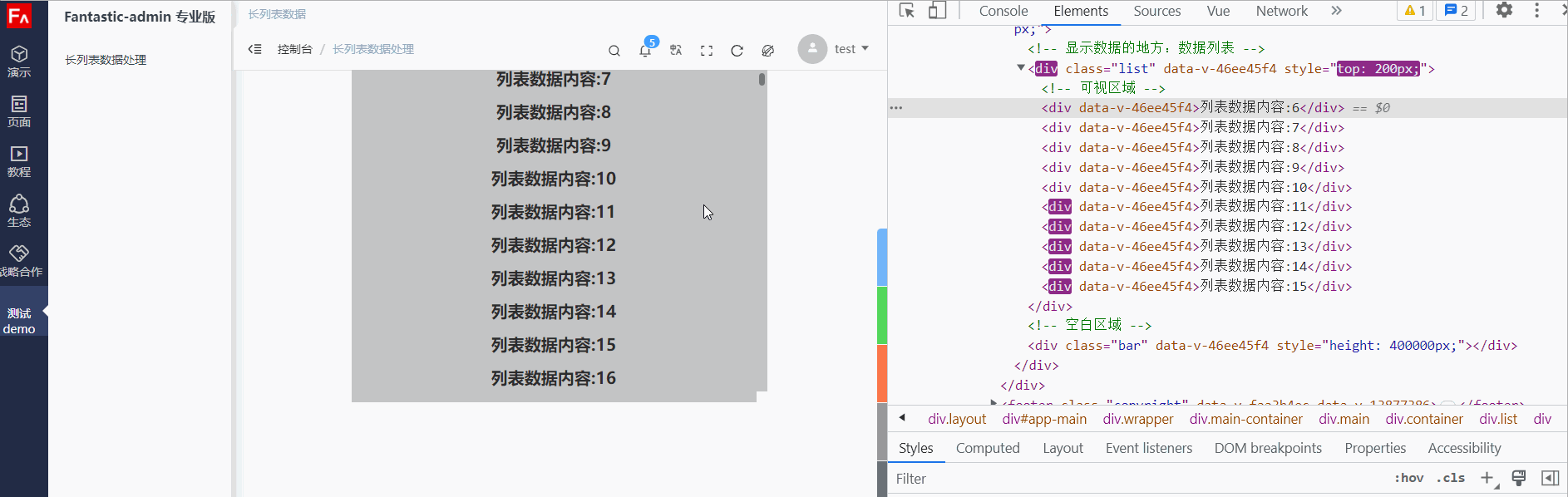Click the list row 列表数据内容:16
The height and width of the screenshot is (497, 1568).
(x=554, y=378)
